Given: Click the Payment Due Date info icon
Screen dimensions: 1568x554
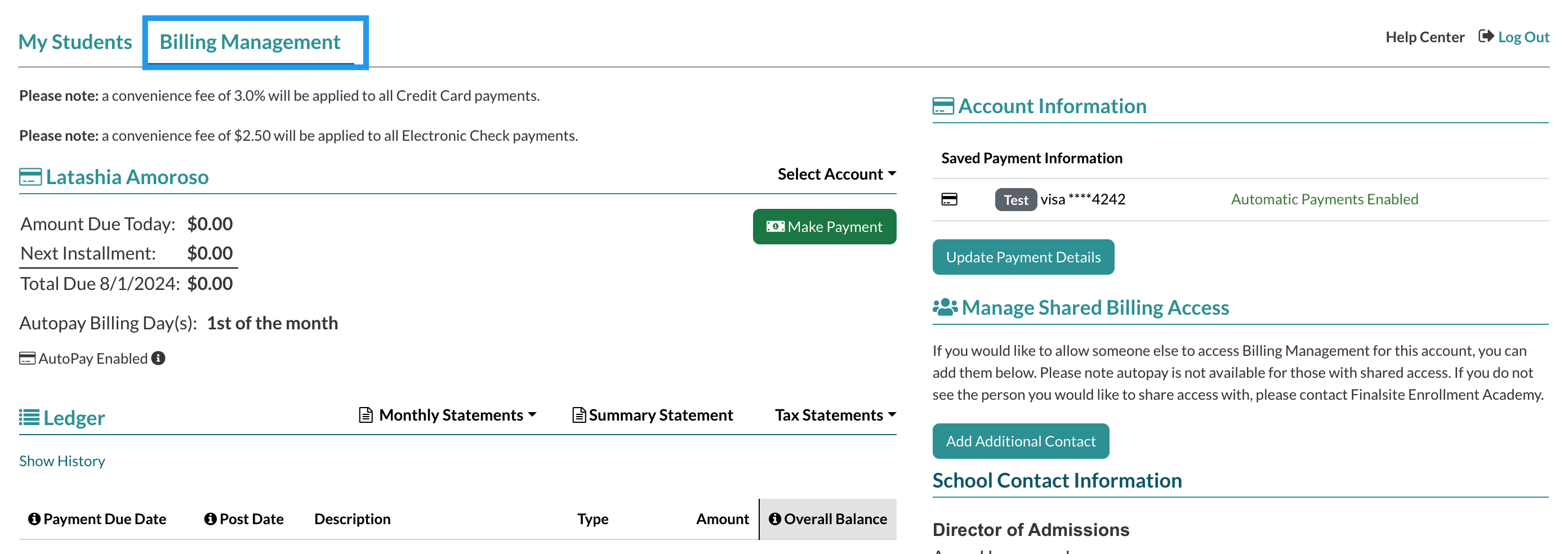Looking at the screenshot, I should (x=34, y=519).
